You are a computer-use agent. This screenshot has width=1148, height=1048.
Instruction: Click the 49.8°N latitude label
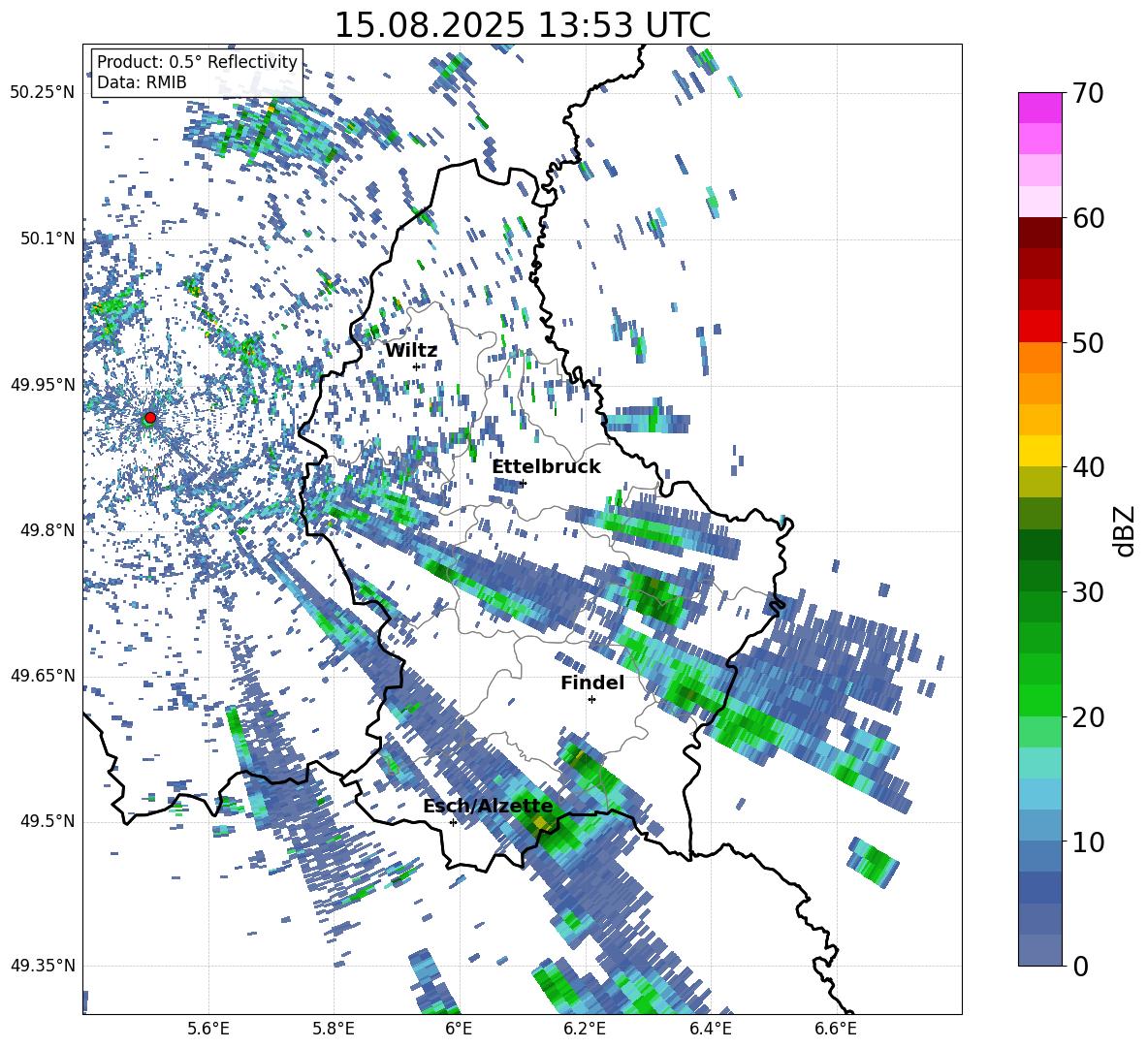(48, 530)
